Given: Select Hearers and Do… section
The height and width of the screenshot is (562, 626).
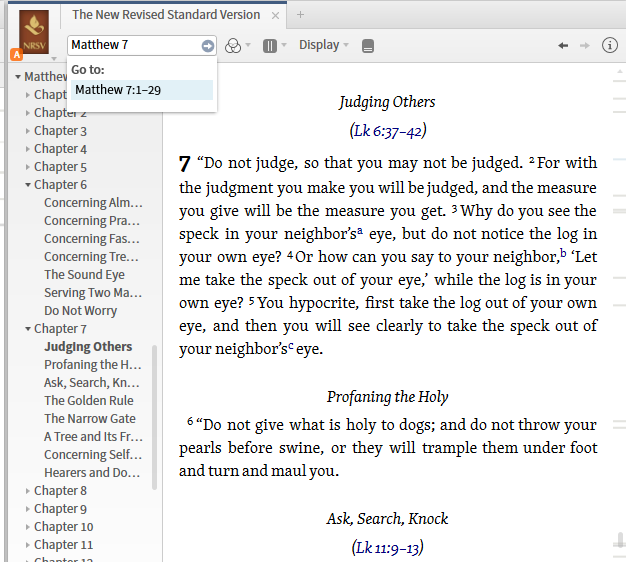Looking at the screenshot, I should tap(92, 472).
